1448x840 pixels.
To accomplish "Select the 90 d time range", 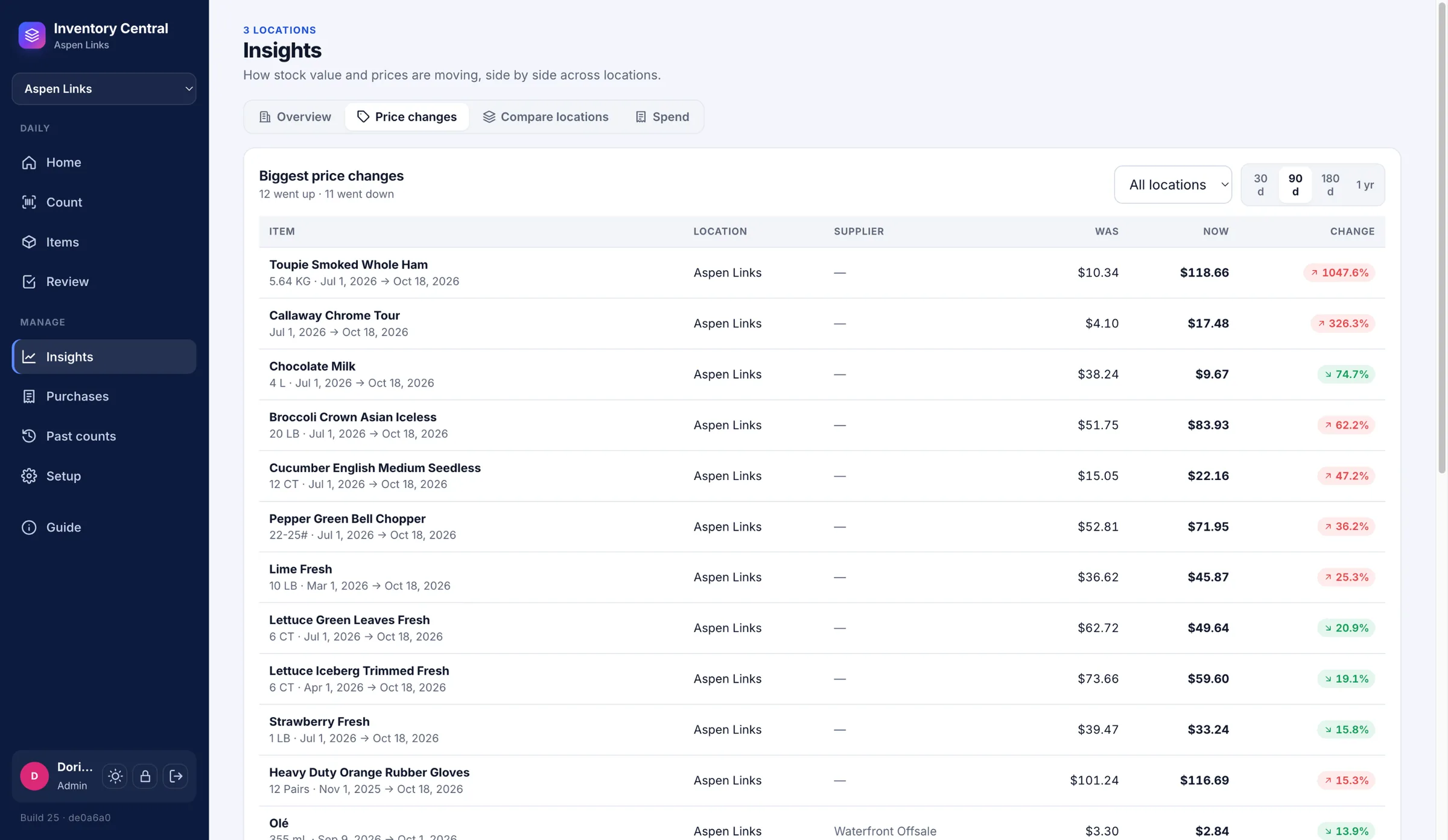I will (x=1295, y=185).
